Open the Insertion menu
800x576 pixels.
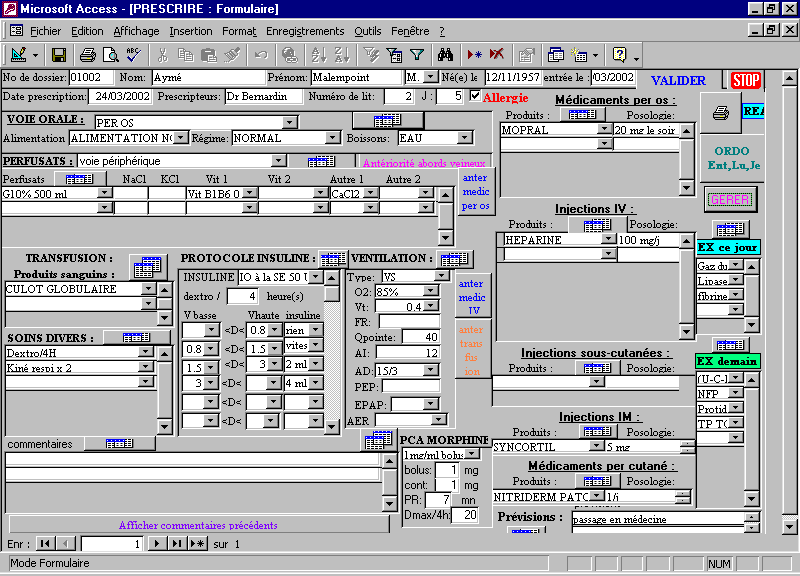click(191, 31)
